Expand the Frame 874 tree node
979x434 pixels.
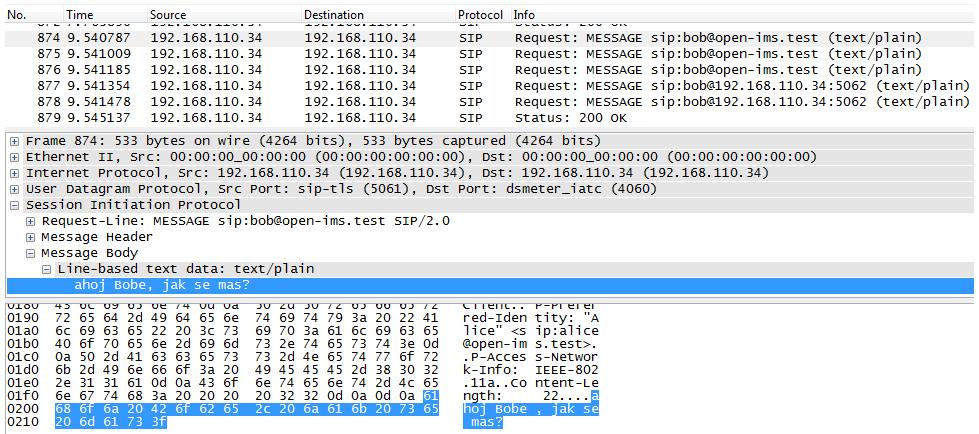coord(14,141)
